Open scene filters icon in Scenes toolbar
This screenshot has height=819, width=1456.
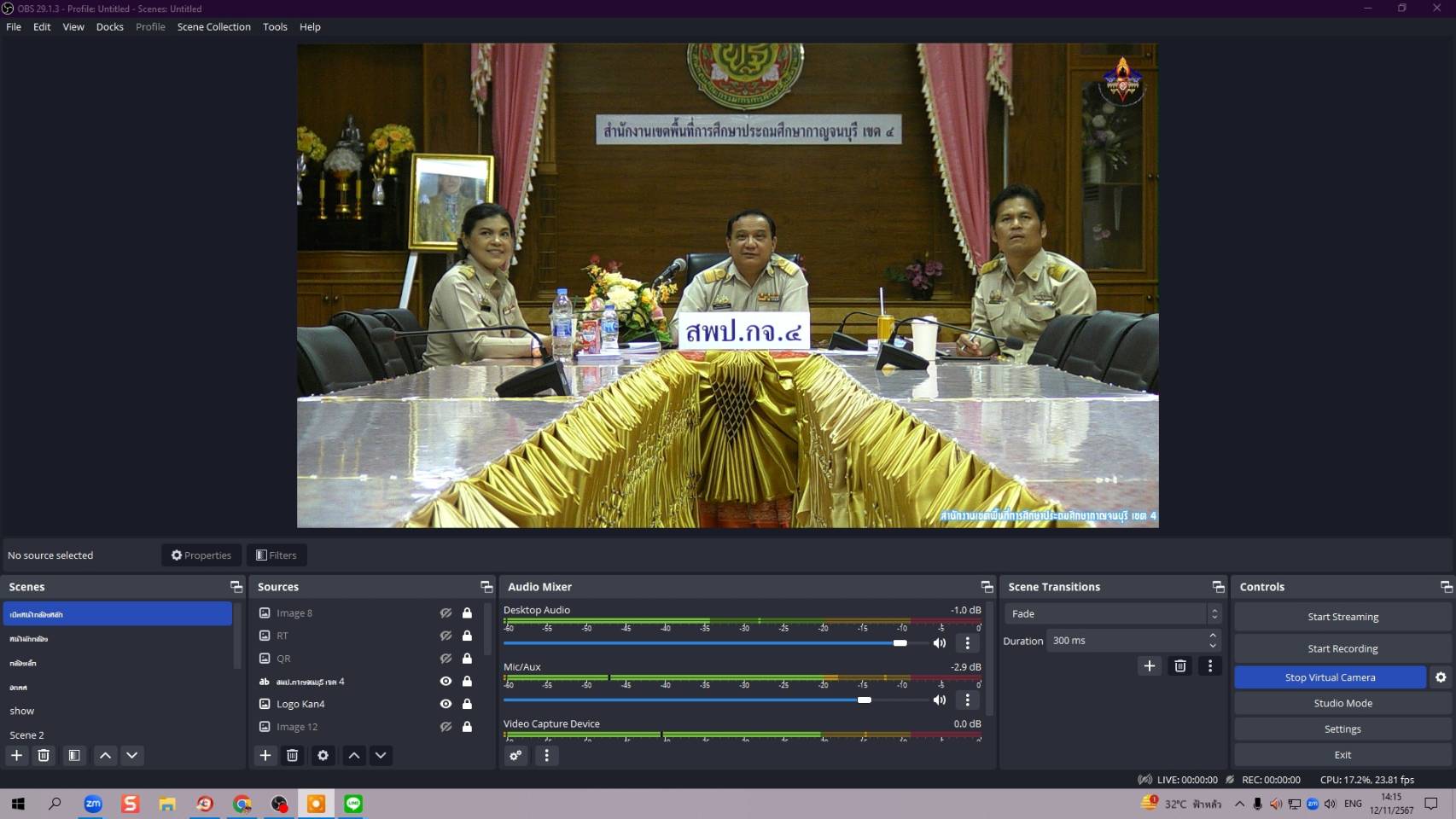point(74,755)
